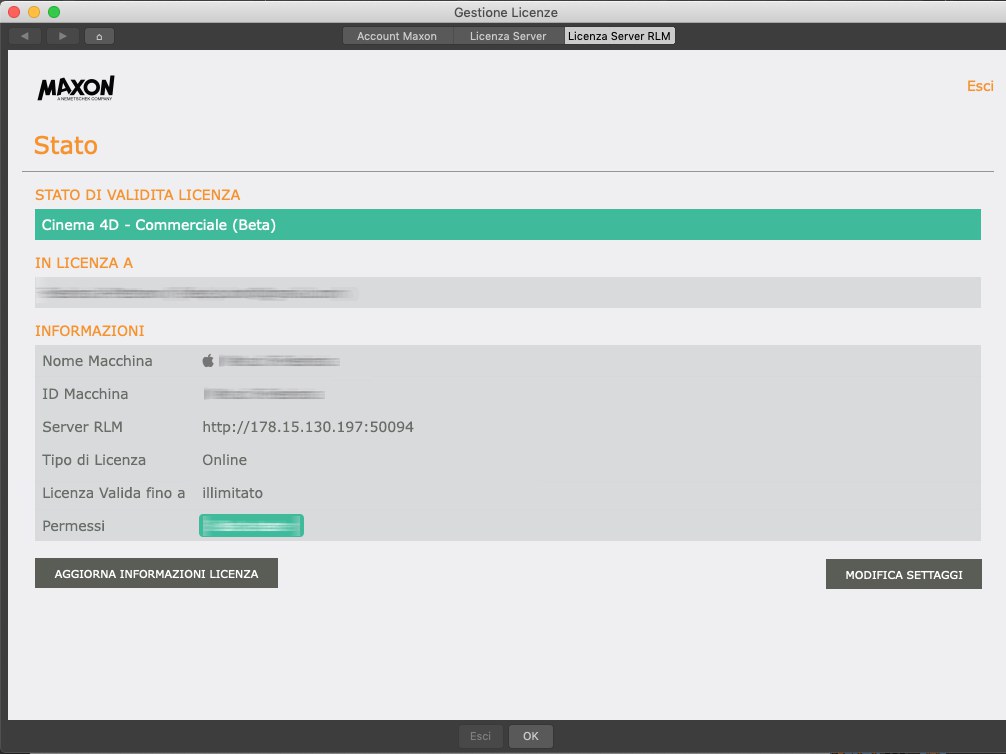Click the bottom Esci button
Viewport: 1006px width, 754px height.
pyautogui.click(x=480, y=736)
